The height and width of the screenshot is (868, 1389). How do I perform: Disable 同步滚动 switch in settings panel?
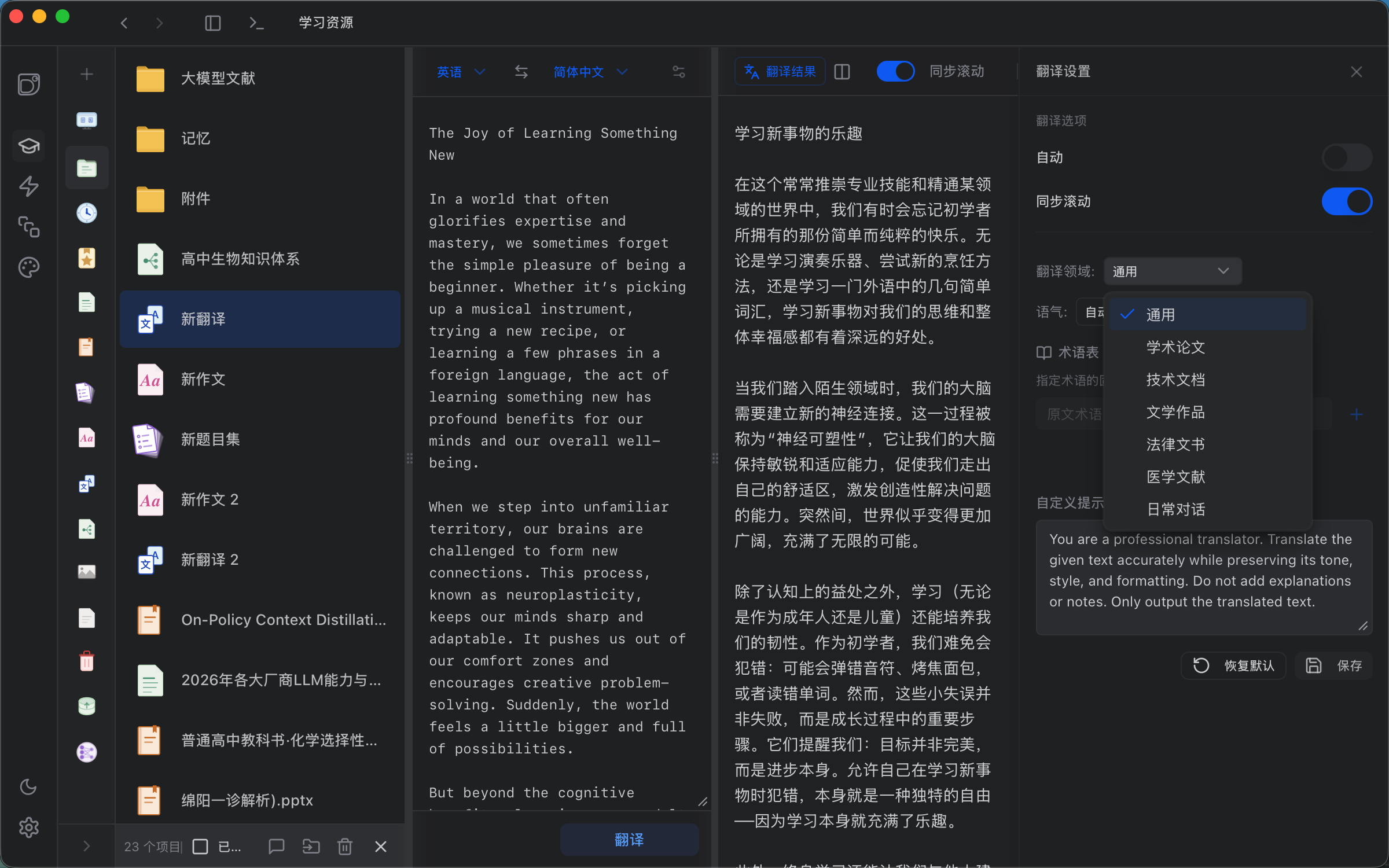pos(1347,201)
